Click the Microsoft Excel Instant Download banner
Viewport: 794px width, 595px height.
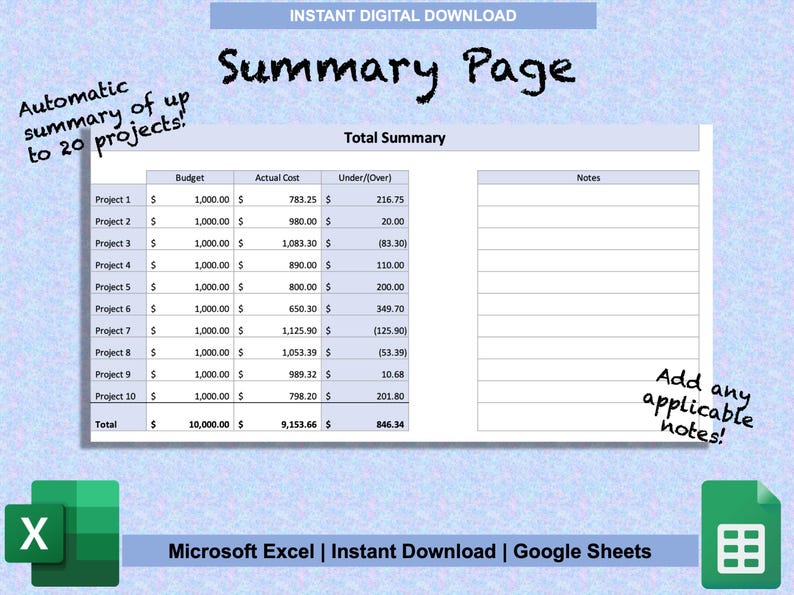(x=410, y=551)
